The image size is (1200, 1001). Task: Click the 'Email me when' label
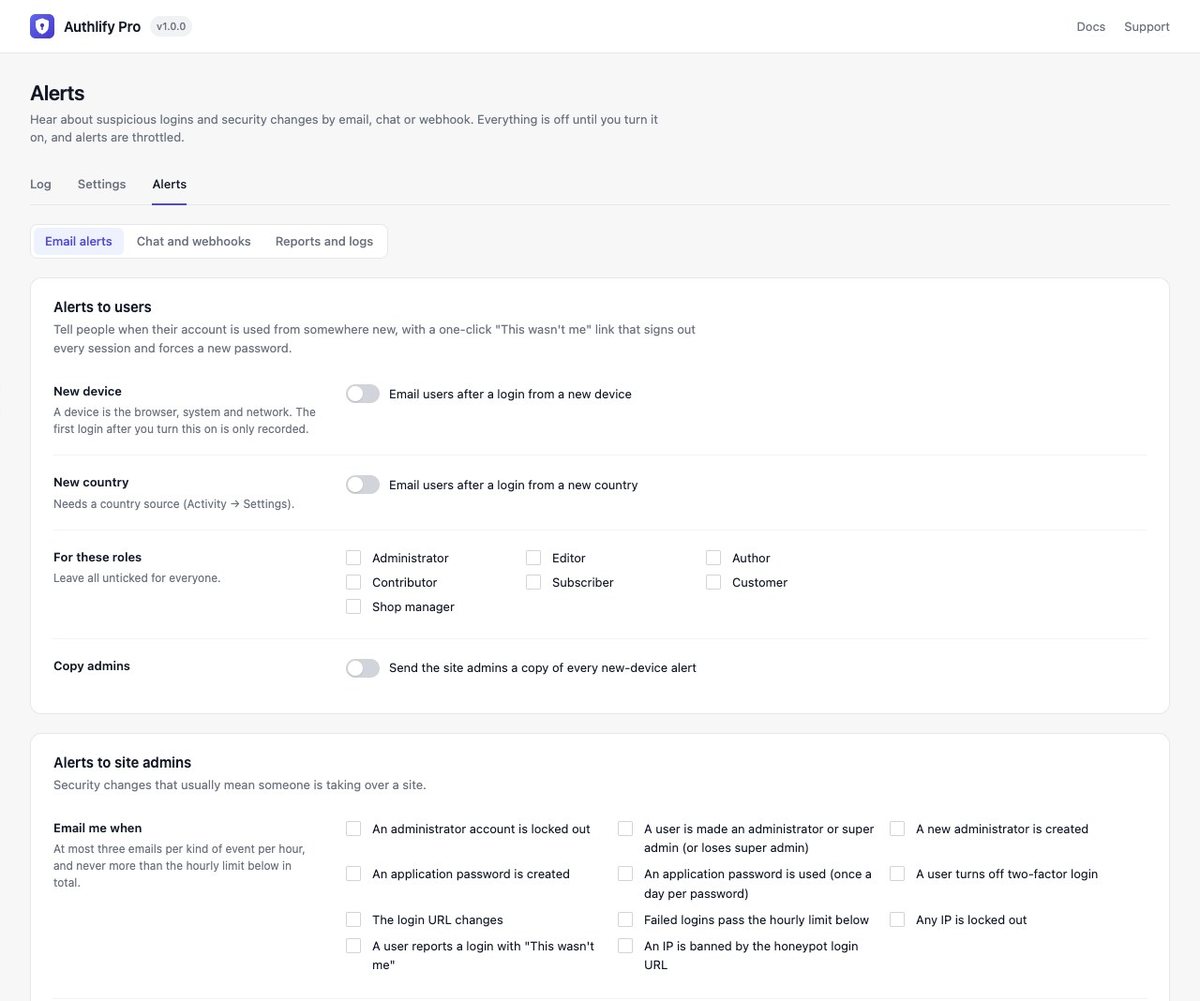(97, 828)
